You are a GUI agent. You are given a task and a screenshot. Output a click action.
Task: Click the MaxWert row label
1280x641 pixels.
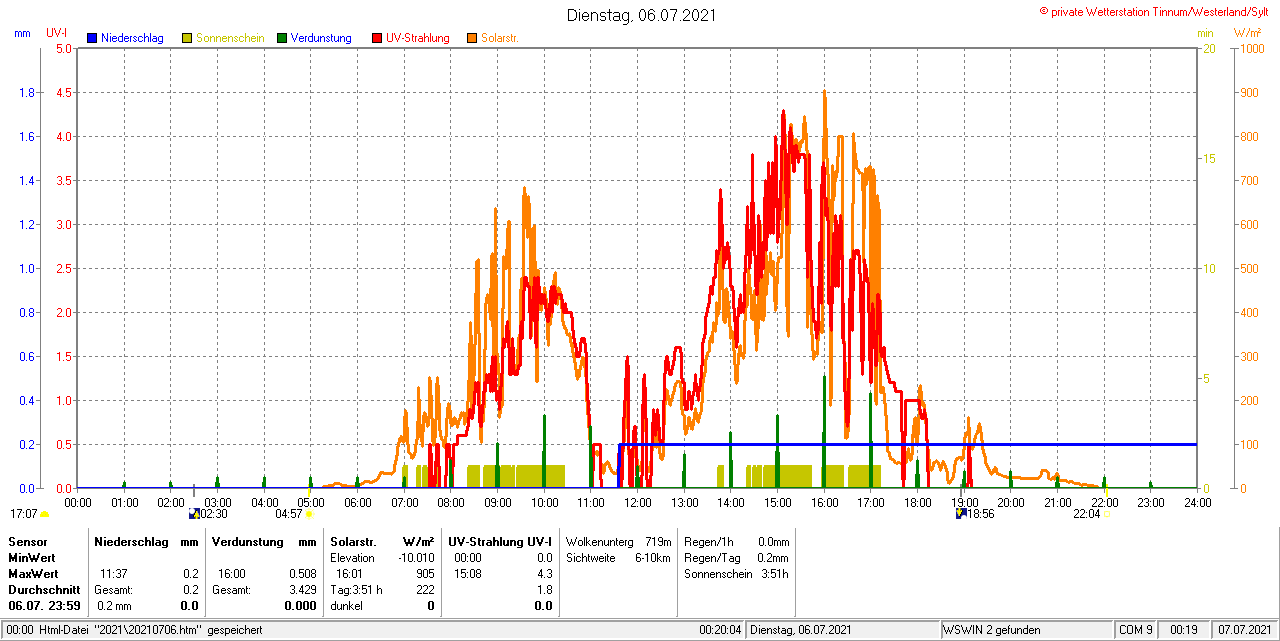click(x=33, y=574)
